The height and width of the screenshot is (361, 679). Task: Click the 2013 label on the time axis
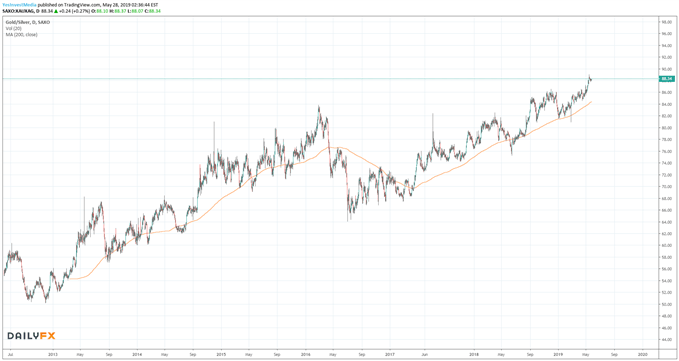(x=53, y=354)
